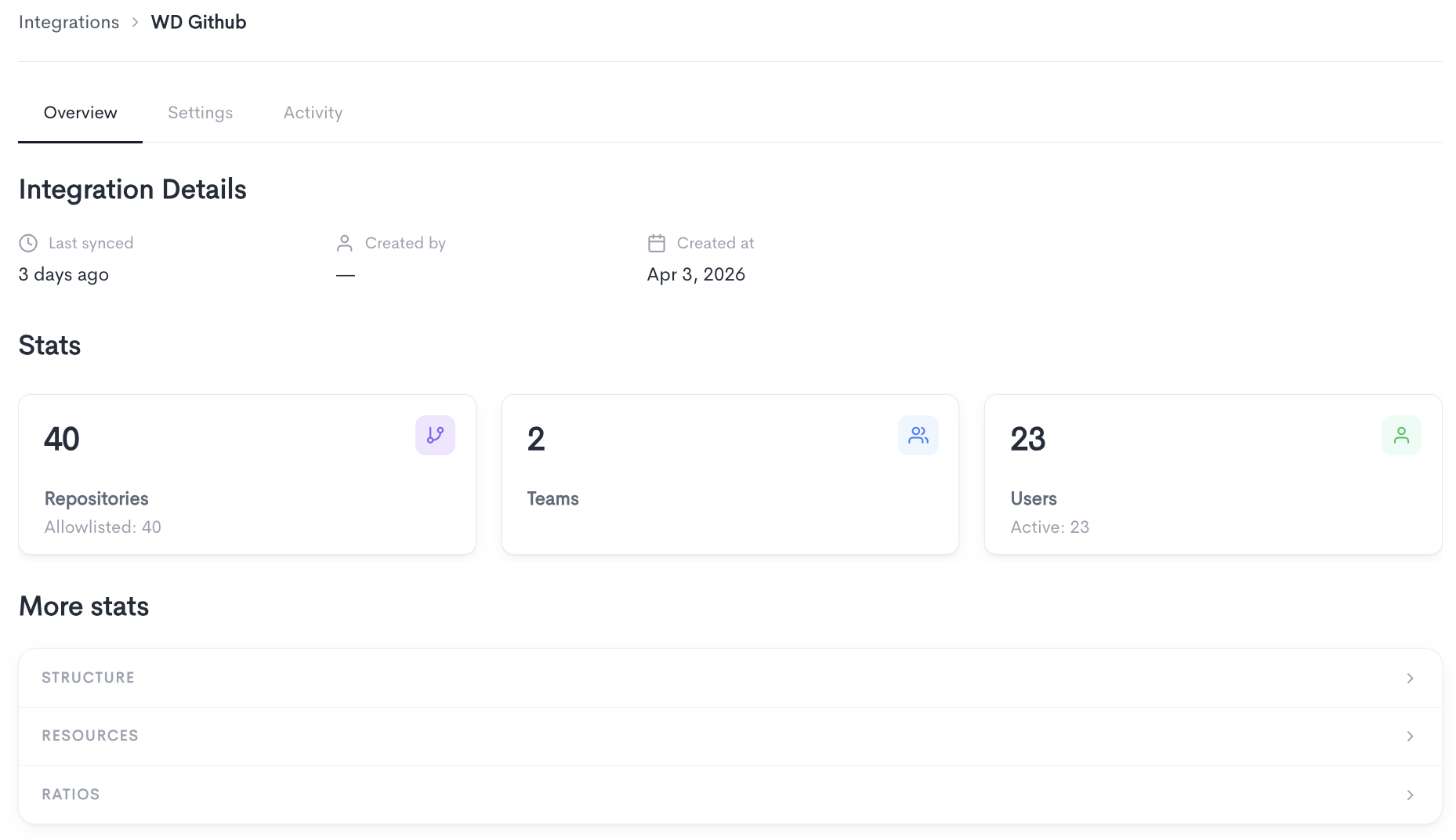Click the purple git branch Repositories icon
Screen dimensions: 1456x840
click(x=435, y=435)
